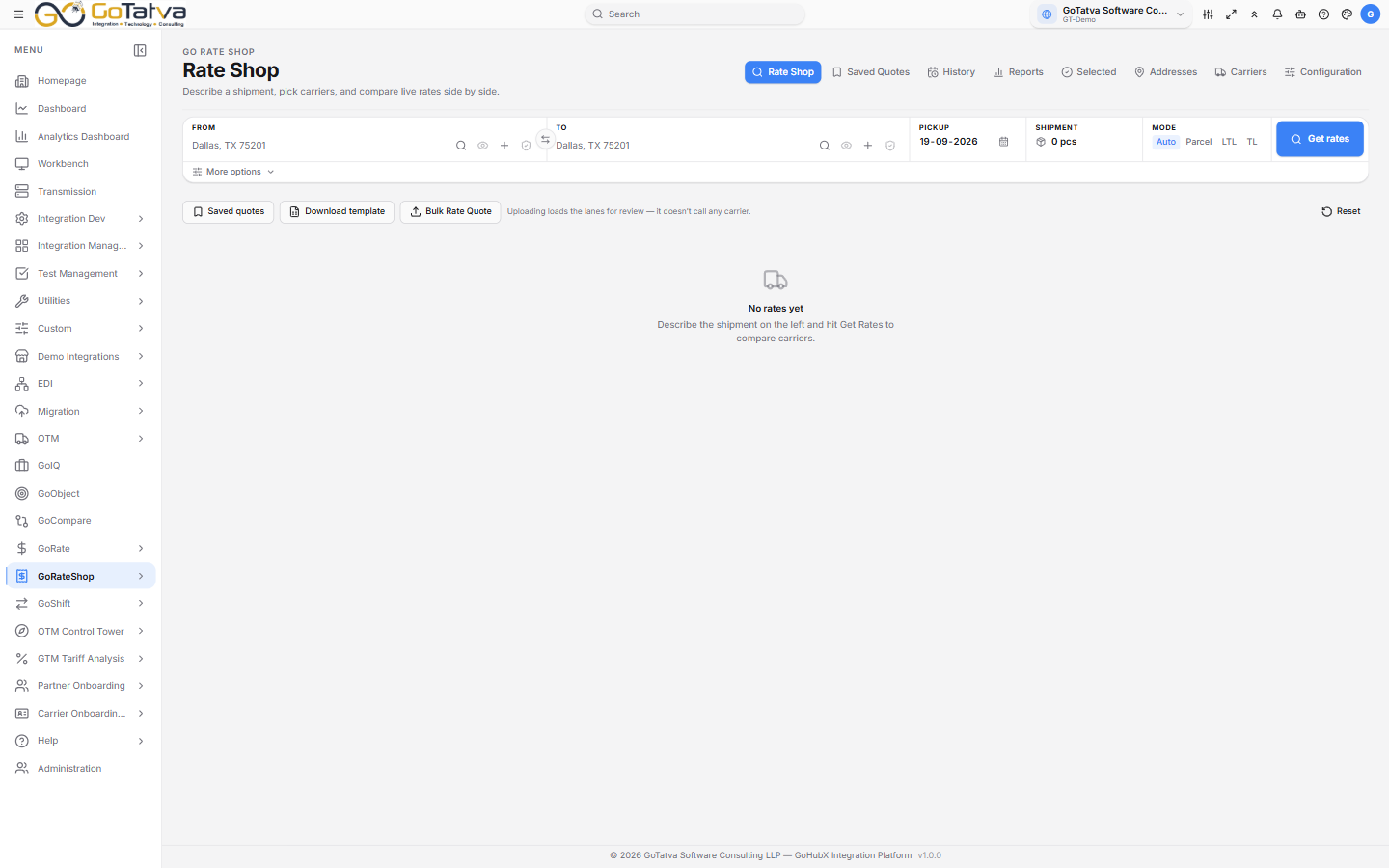Toggle the eye icon in the FROM field
The height and width of the screenshot is (868, 1389).
(x=483, y=146)
